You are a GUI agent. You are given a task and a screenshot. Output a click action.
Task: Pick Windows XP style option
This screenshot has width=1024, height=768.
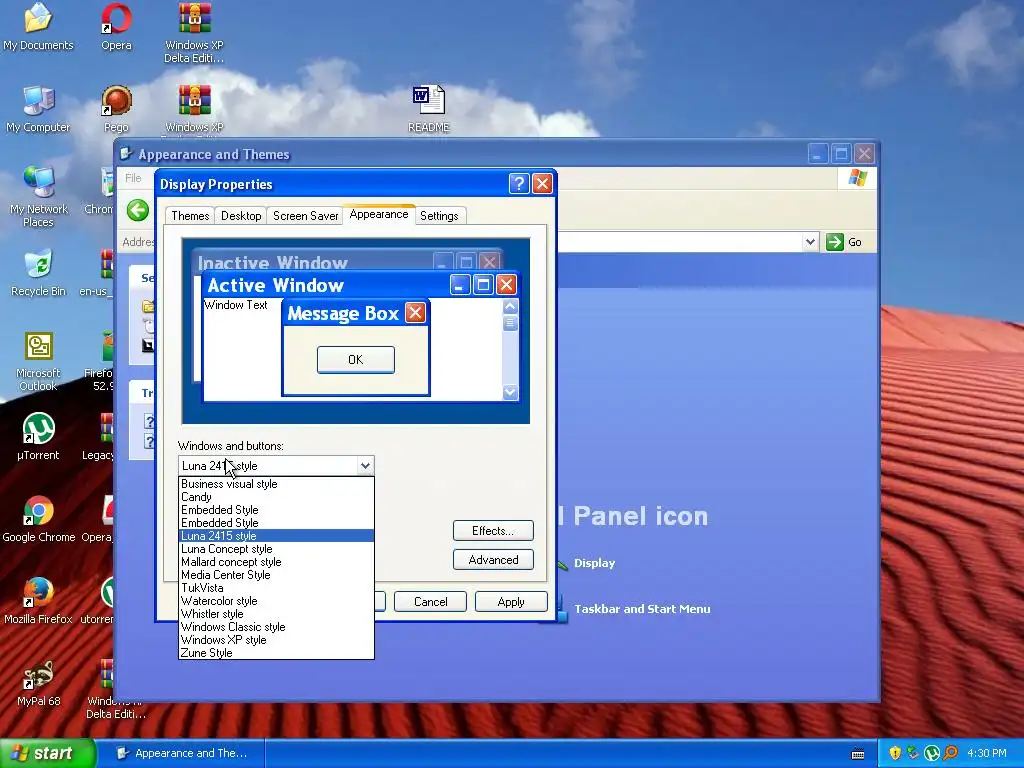[x=276, y=640]
